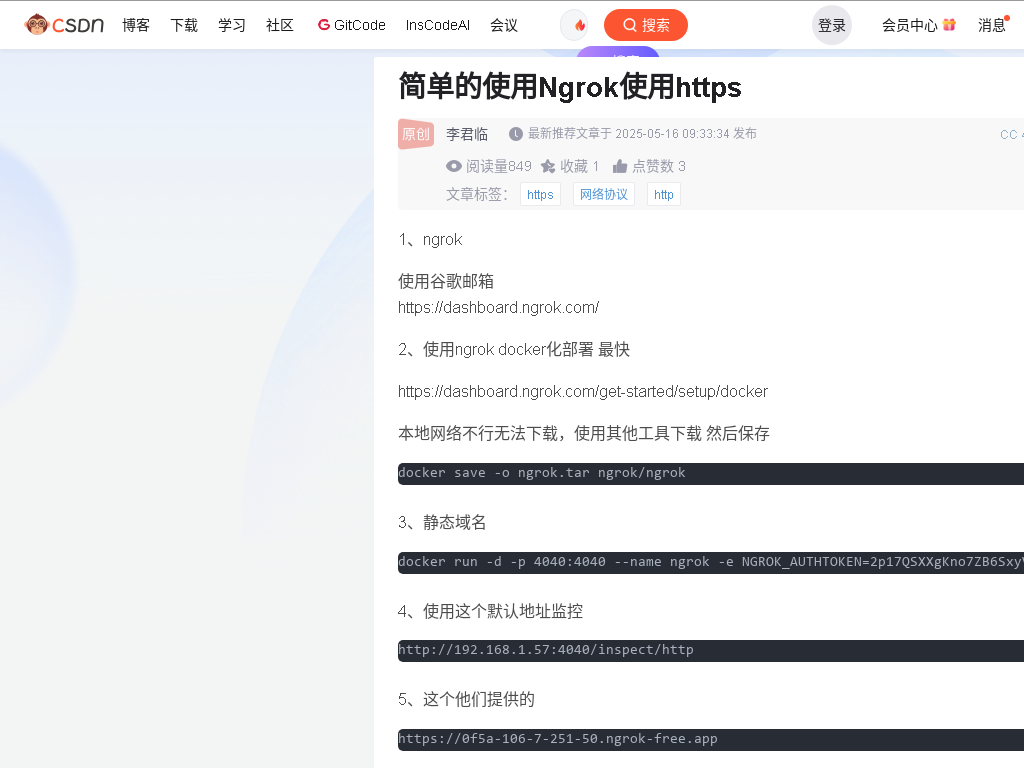Click the 收藏 1 count text
This screenshot has width=1024, height=768.
click(x=579, y=167)
